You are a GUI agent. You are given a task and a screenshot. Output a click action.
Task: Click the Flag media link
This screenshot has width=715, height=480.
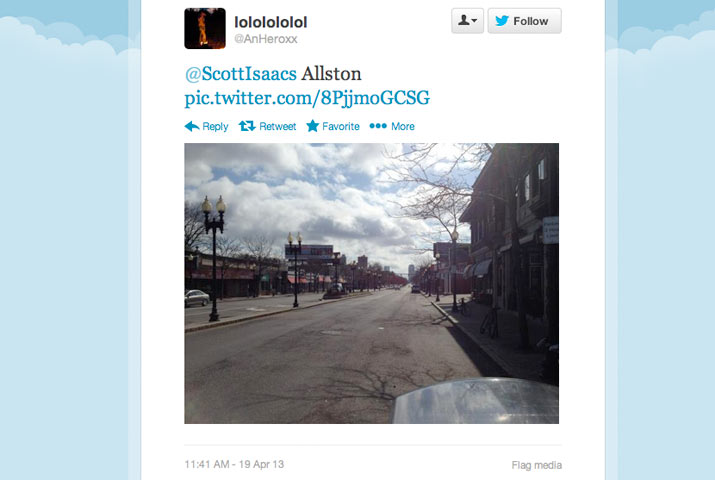pos(536,465)
